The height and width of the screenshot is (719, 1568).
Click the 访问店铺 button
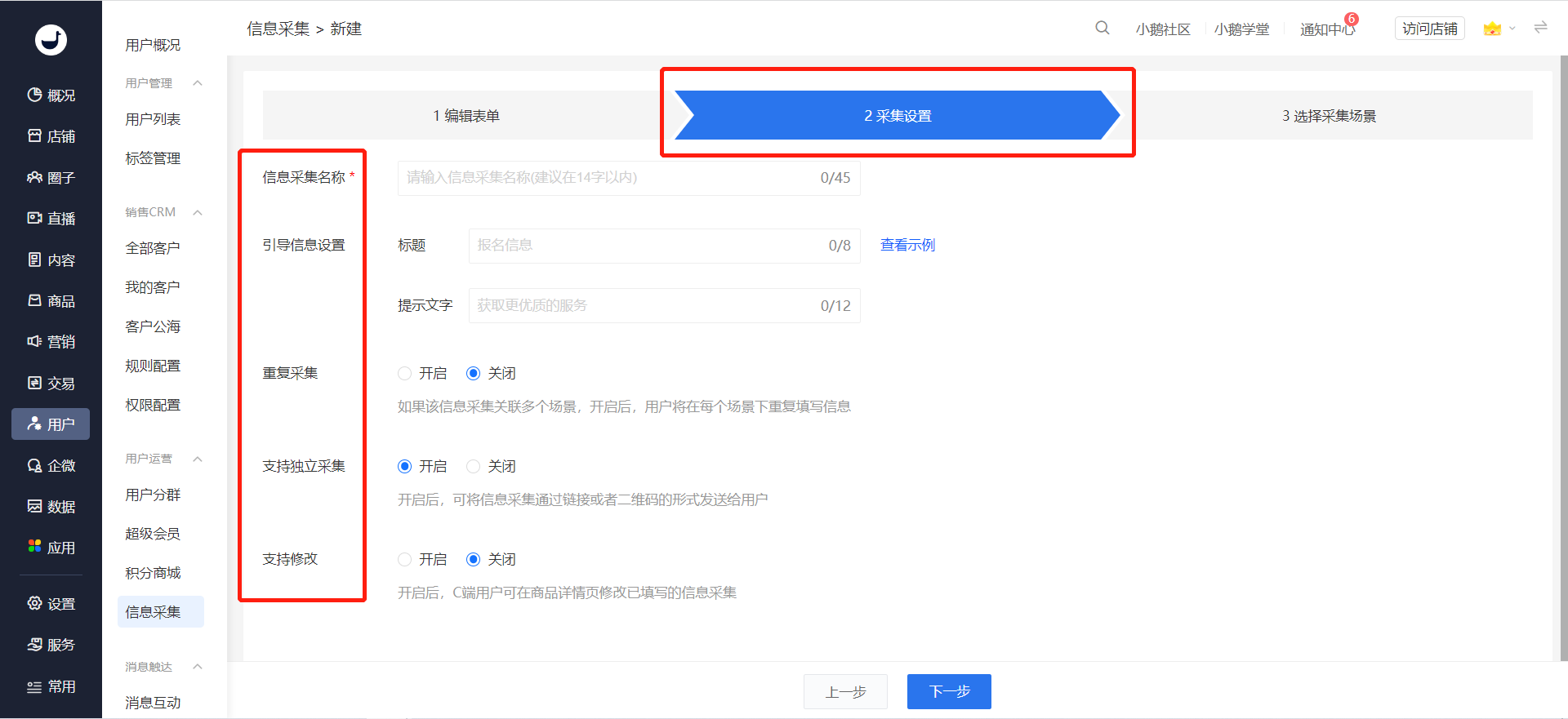[x=1430, y=29]
